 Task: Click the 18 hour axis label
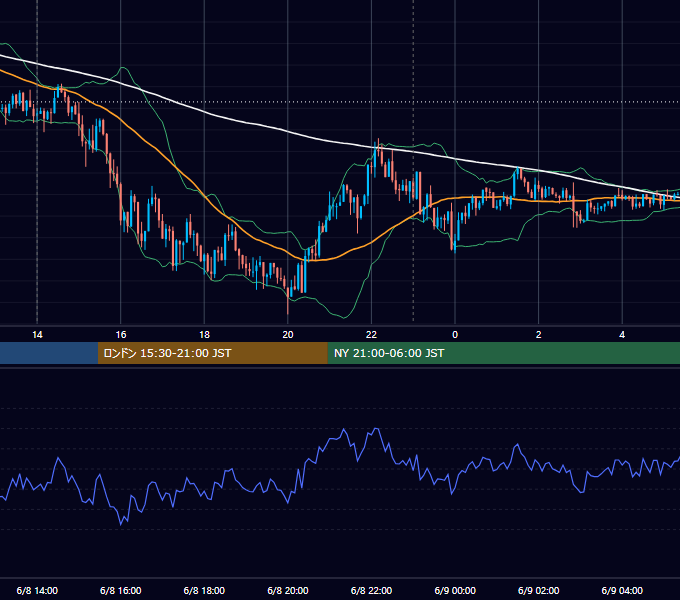[x=204, y=335]
